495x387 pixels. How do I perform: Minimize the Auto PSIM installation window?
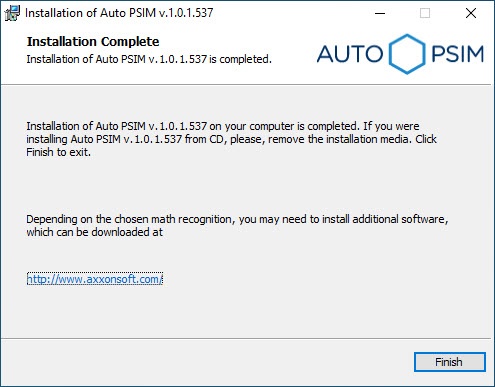tap(380, 13)
